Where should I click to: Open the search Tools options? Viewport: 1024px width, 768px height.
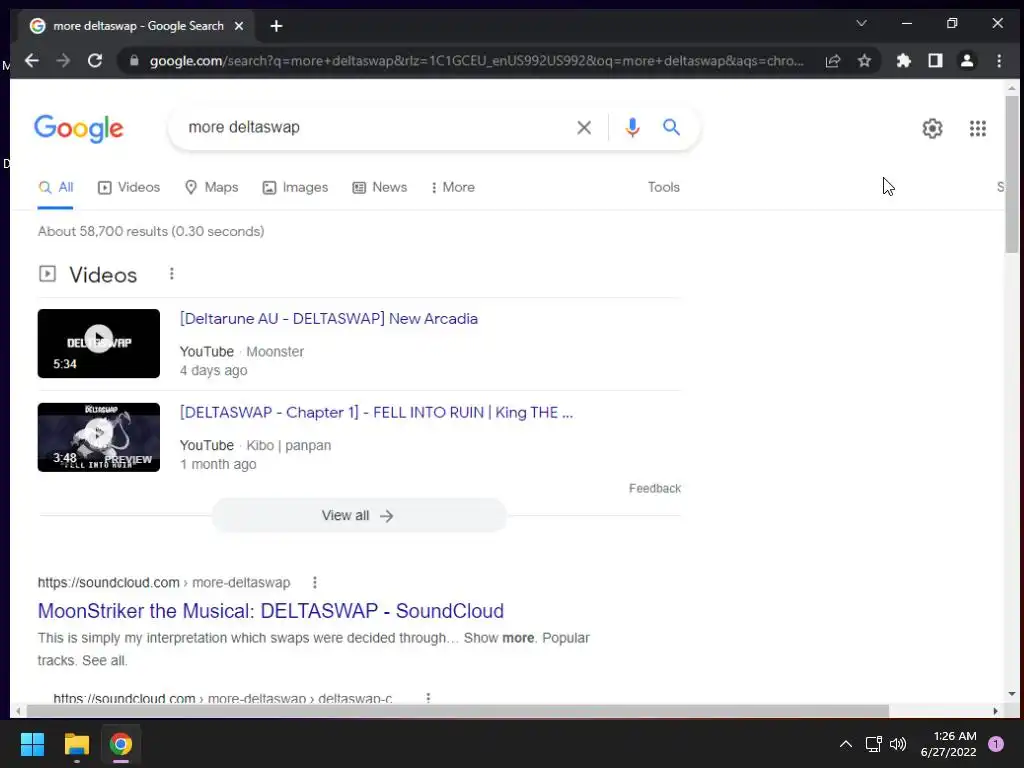[x=664, y=187]
